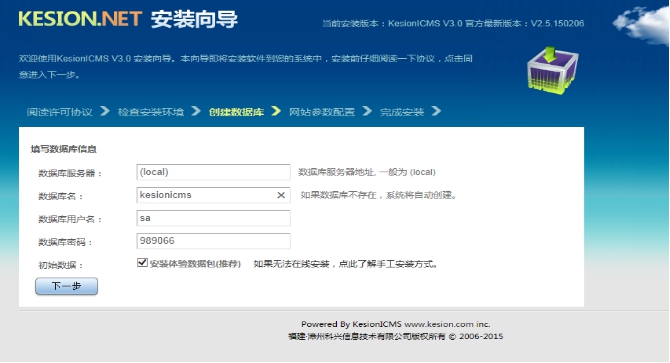Select the 数据库名 kesionicms input field
Viewport: 670px width, 363px height.
coord(213,195)
